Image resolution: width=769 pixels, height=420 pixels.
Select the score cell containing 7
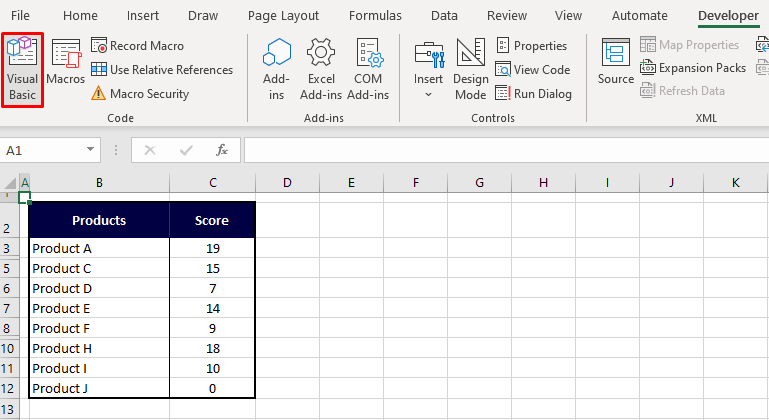click(x=212, y=289)
